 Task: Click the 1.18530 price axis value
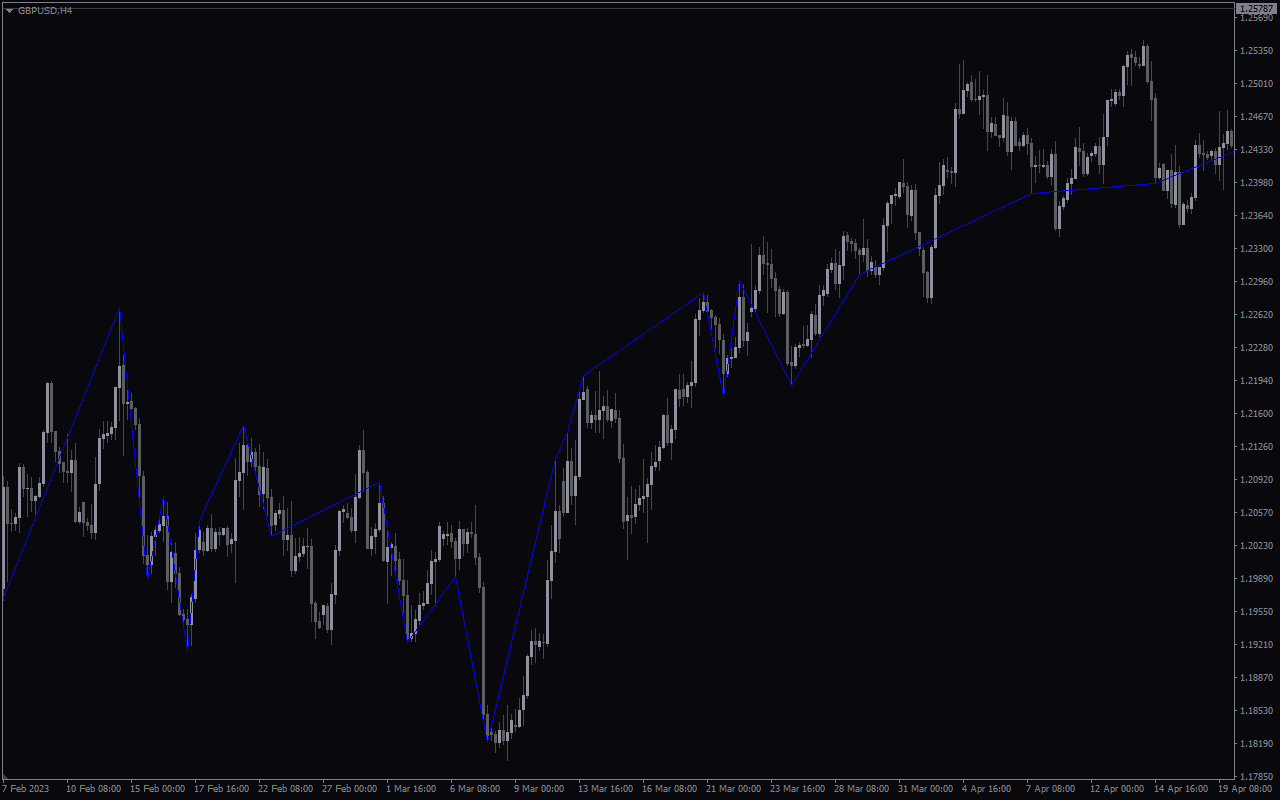pyautogui.click(x=1258, y=710)
